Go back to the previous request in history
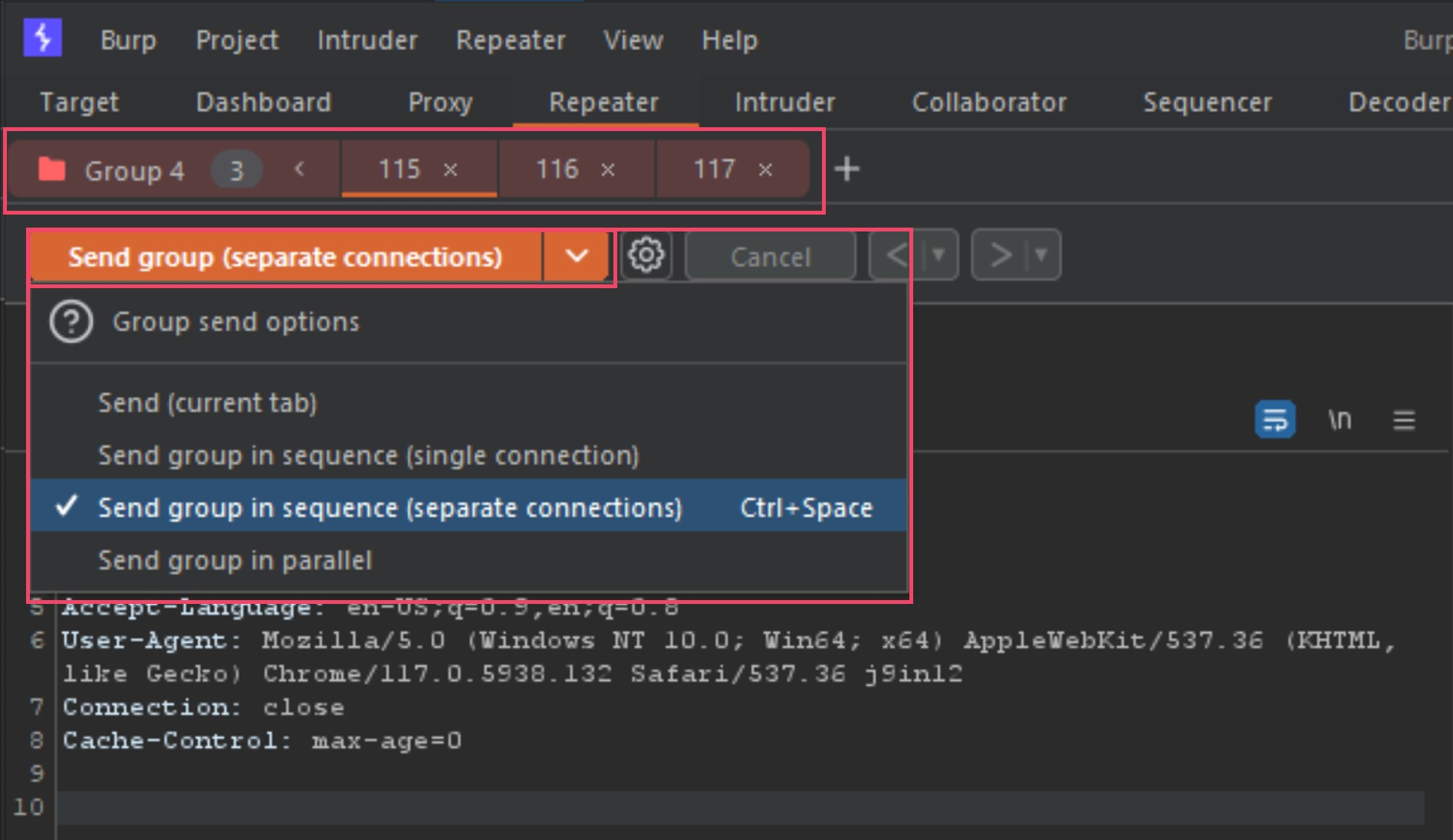 pos(896,254)
